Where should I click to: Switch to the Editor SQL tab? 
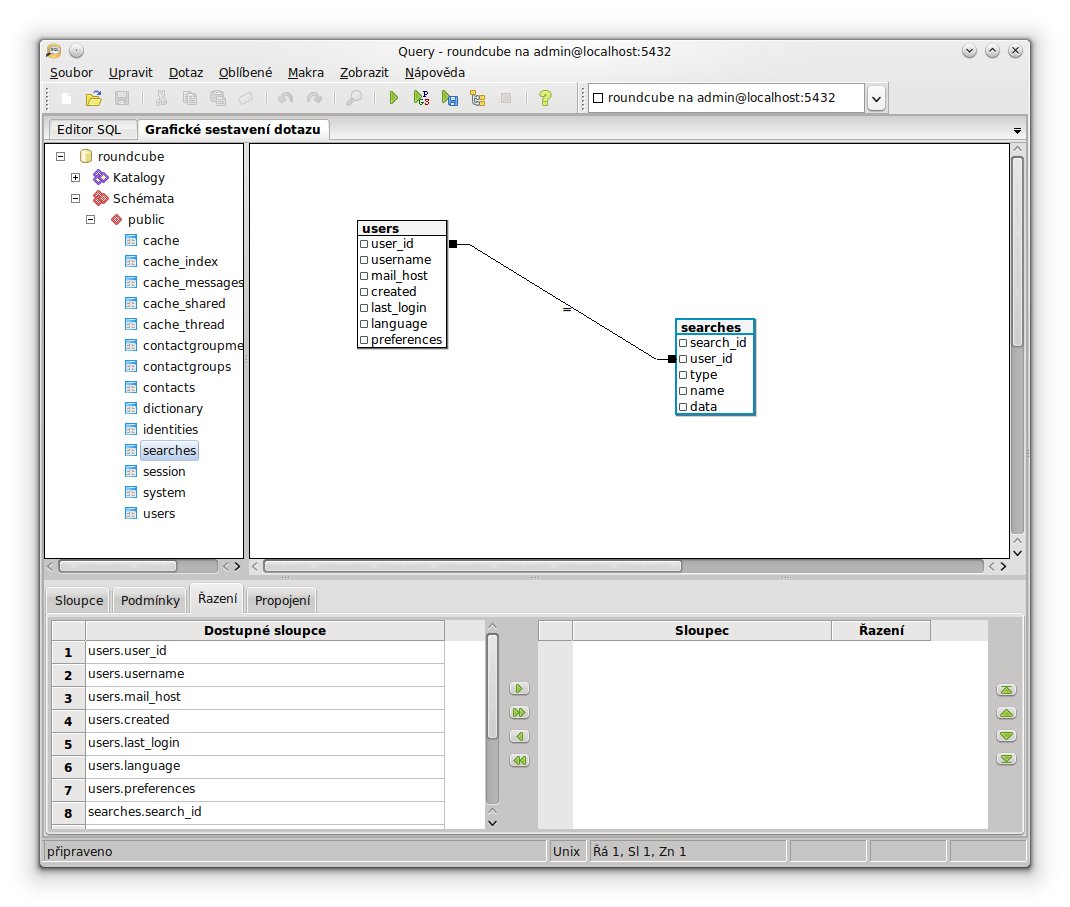pos(89,130)
